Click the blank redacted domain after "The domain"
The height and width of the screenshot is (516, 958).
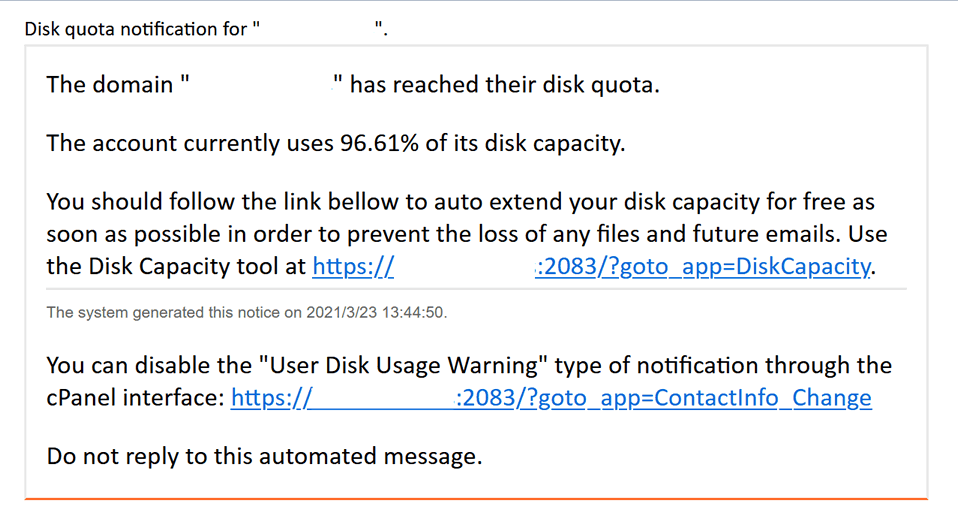click(261, 84)
